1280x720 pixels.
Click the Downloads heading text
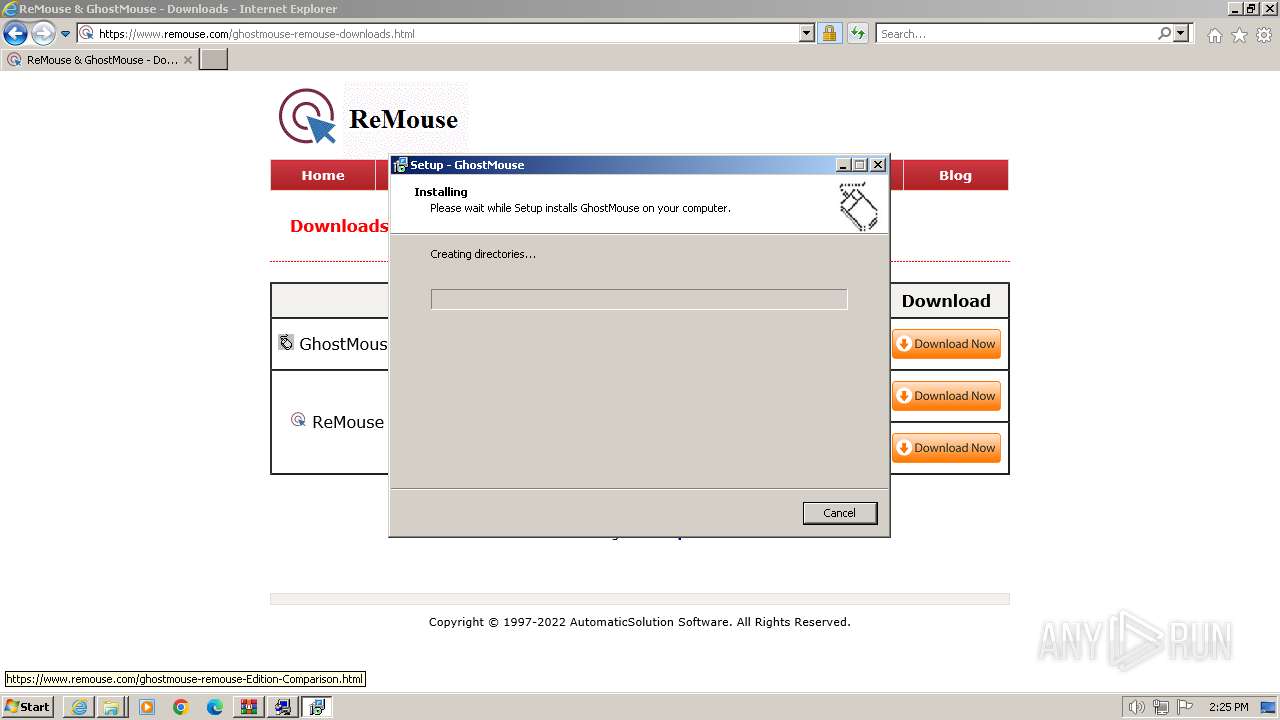[x=339, y=226]
